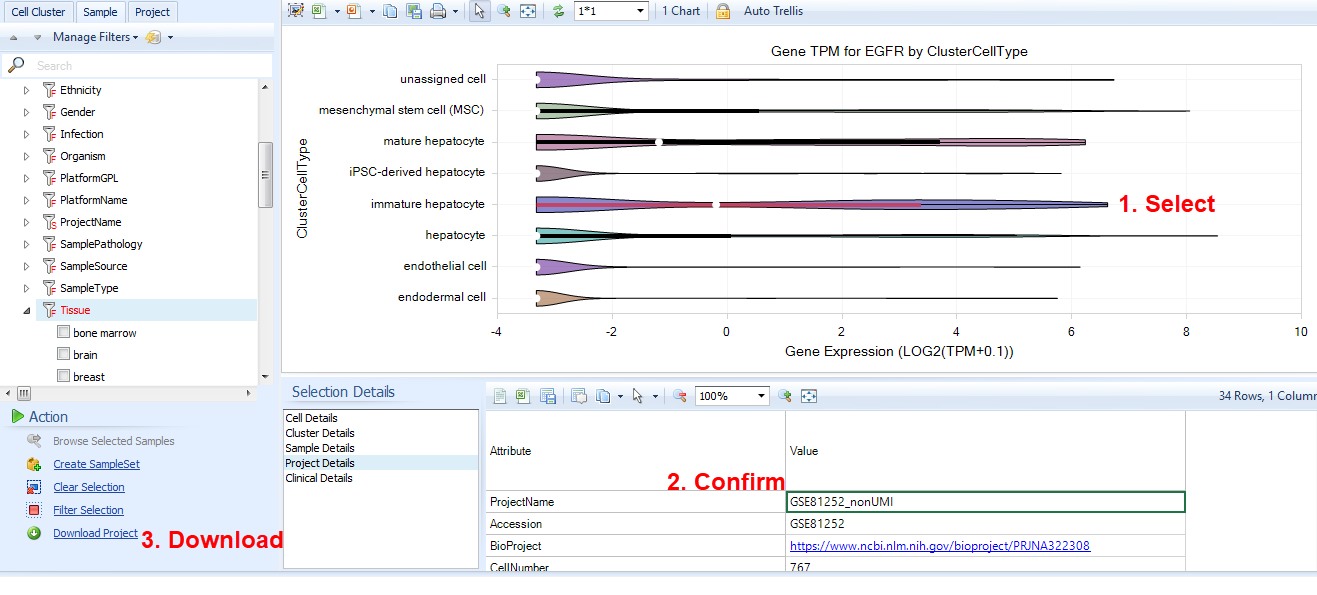Click the move-down arrow beside Manage Filters
The width and height of the screenshot is (1317, 595).
(37, 37)
